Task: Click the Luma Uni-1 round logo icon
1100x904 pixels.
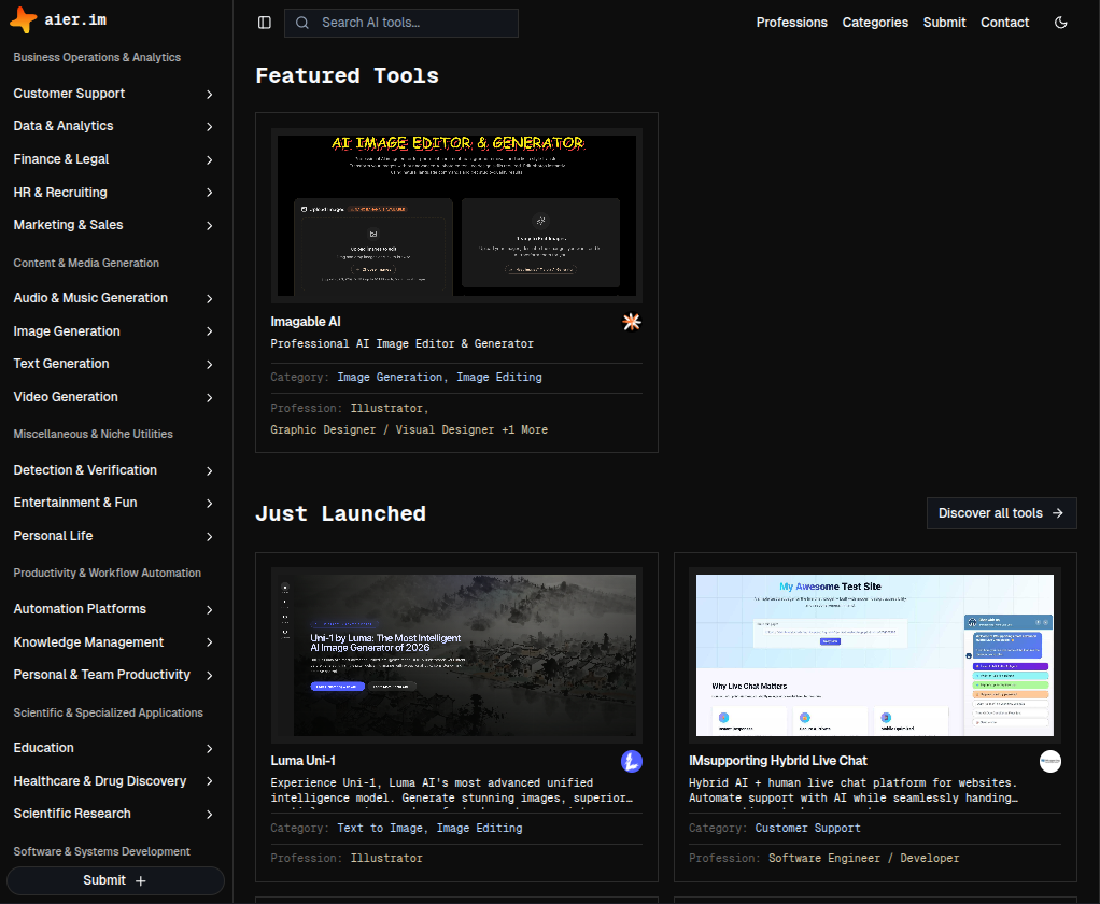Action: (x=631, y=761)
